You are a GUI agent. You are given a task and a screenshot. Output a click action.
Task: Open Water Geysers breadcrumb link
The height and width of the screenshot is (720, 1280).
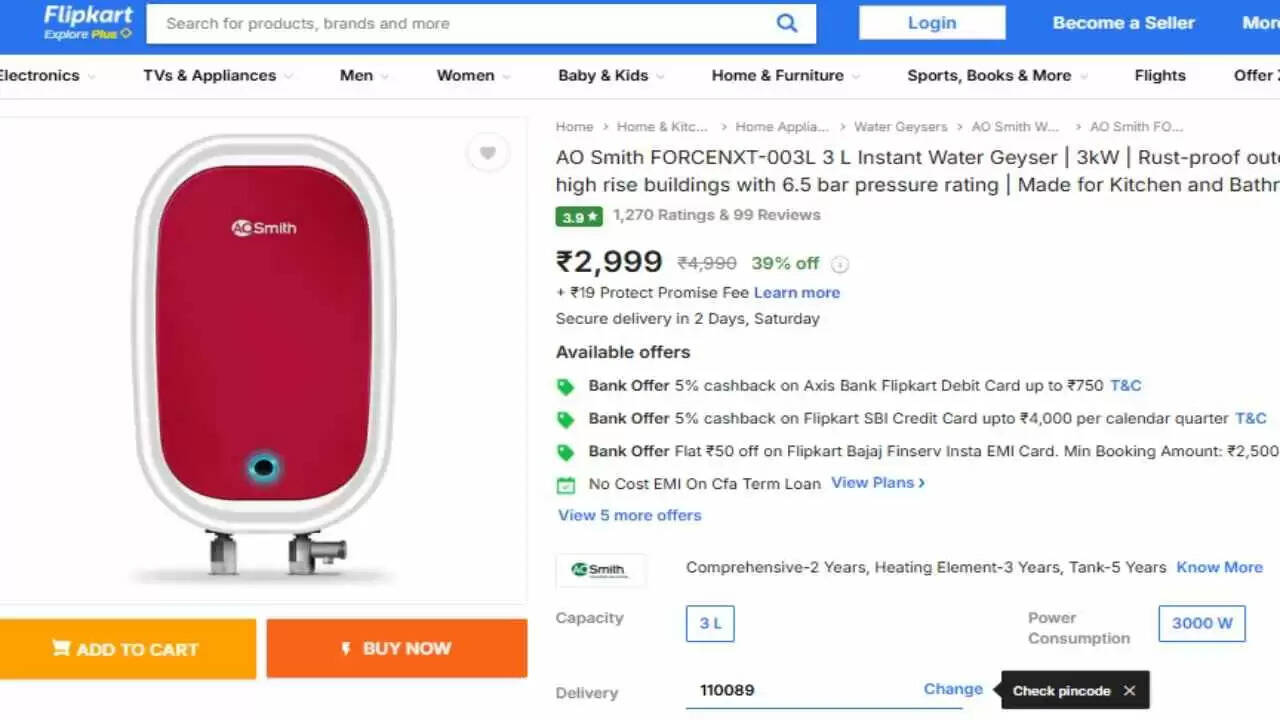tap(900, 127)
